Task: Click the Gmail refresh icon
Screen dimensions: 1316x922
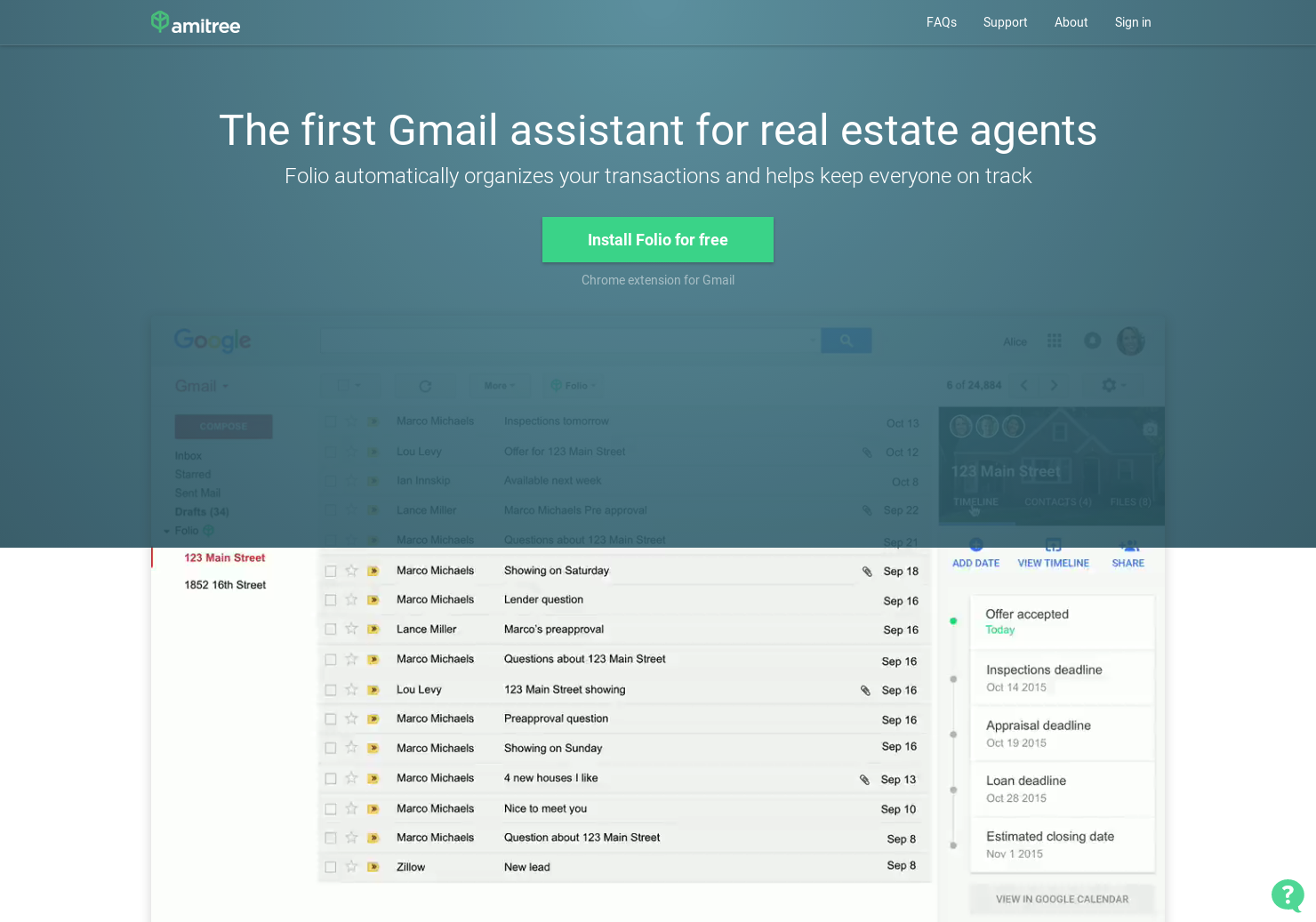Action: click(x=425, y=386)
